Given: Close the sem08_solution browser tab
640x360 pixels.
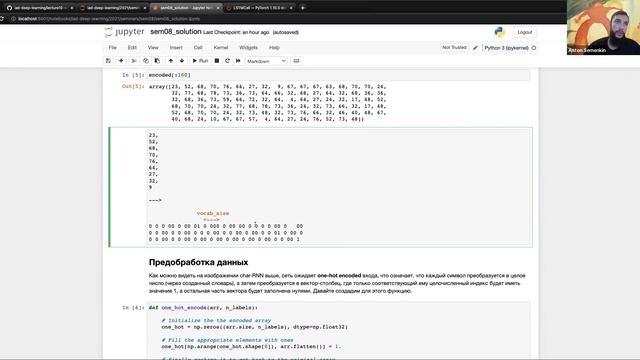Looking at the screenshot, I should click(218, 8).
